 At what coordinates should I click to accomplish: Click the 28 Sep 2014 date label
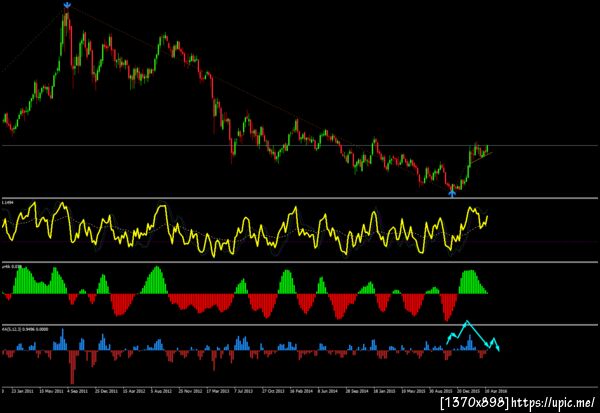tap(357, 391)
